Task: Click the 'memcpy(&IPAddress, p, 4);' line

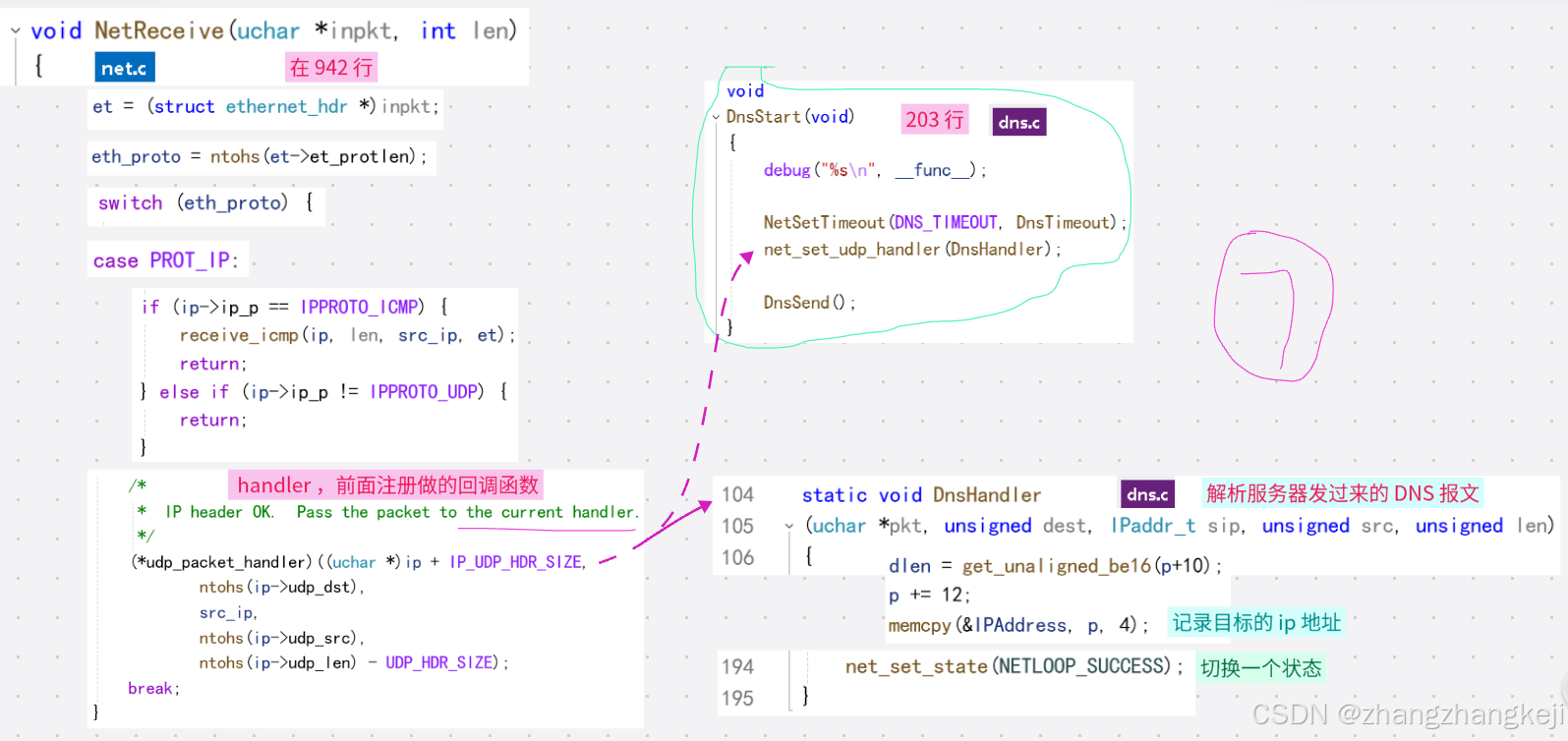Action: [1017, 625]
